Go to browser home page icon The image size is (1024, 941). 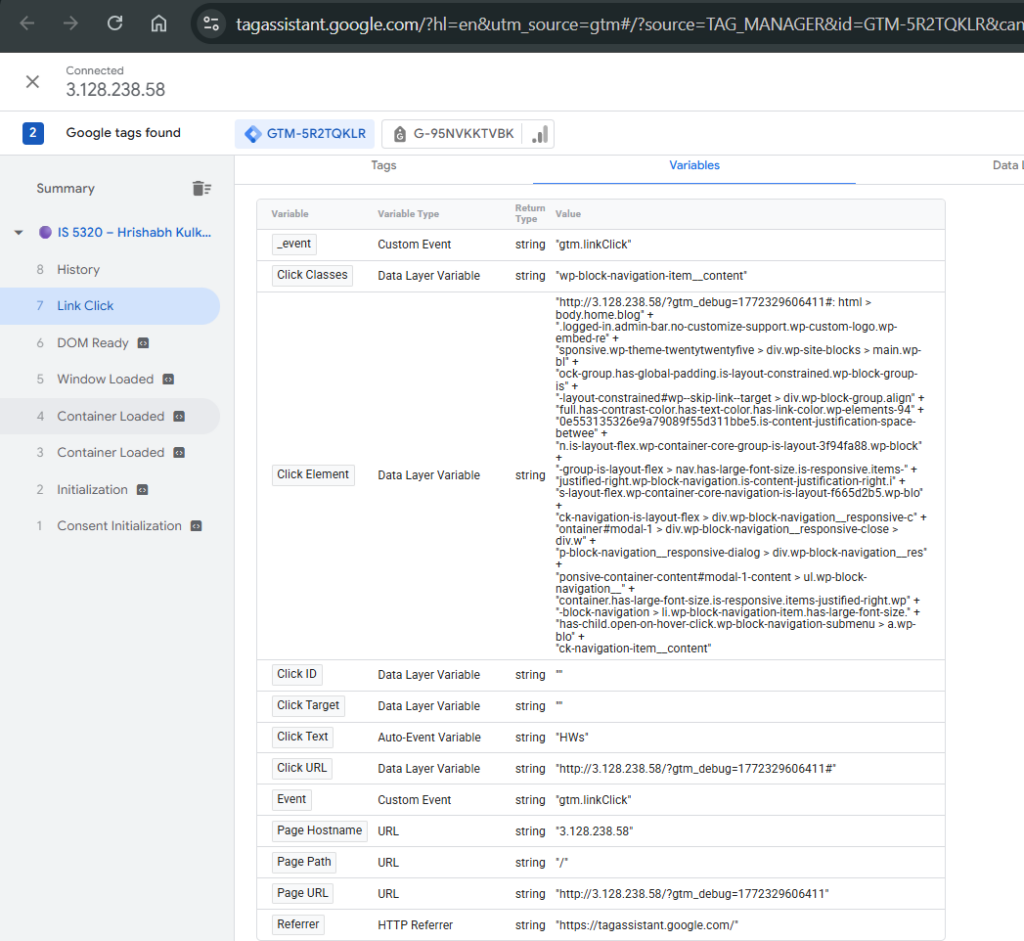click(x=158, y=23)
